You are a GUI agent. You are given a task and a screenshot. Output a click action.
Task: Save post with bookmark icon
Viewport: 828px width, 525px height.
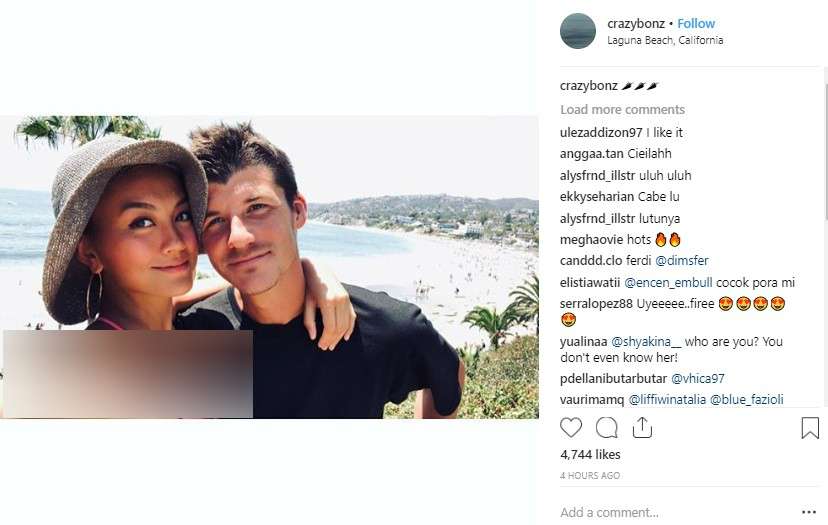(x=810, y=428)
